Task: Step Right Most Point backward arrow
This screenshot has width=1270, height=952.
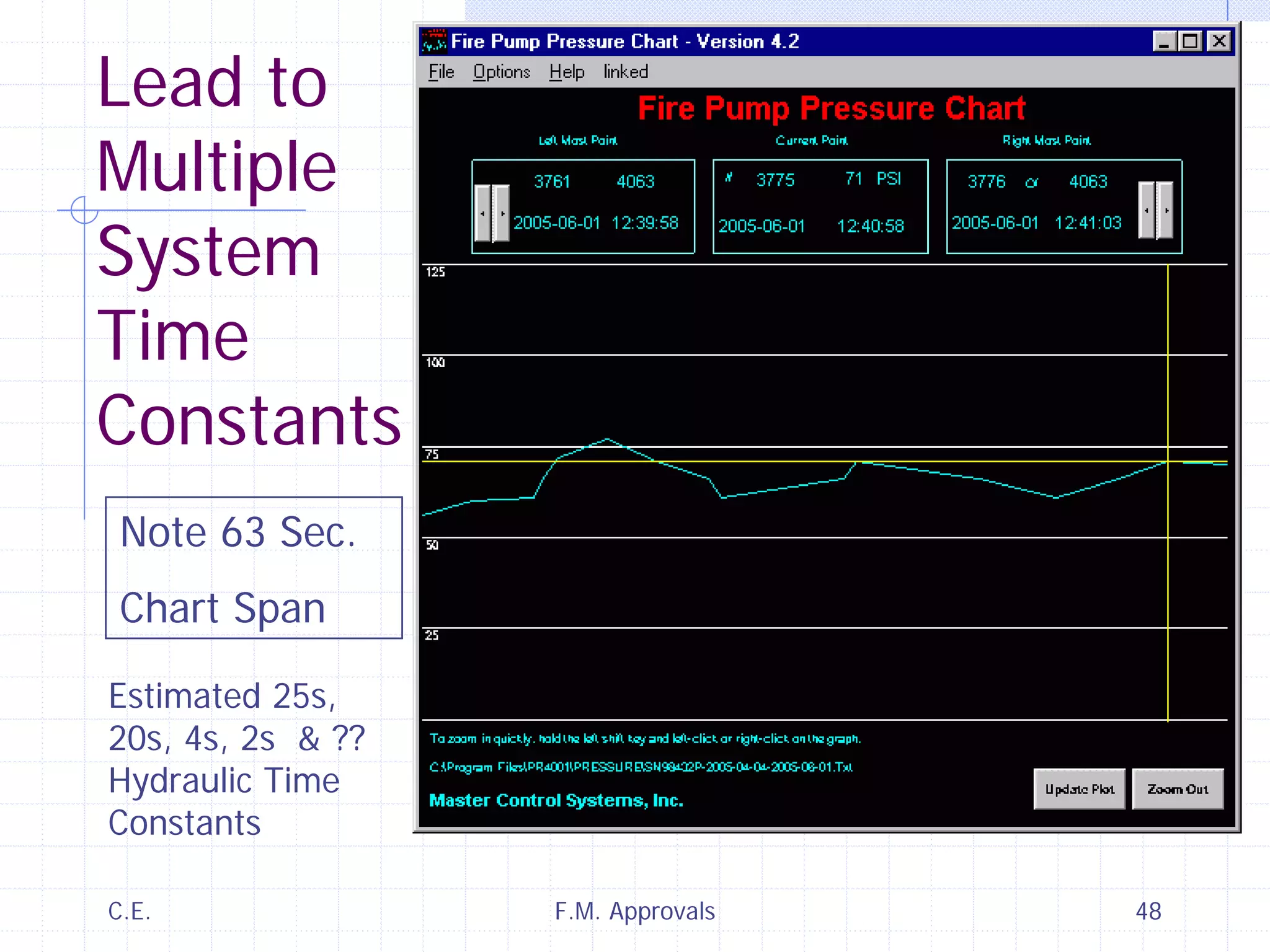Action: [x=1147, y=210]
